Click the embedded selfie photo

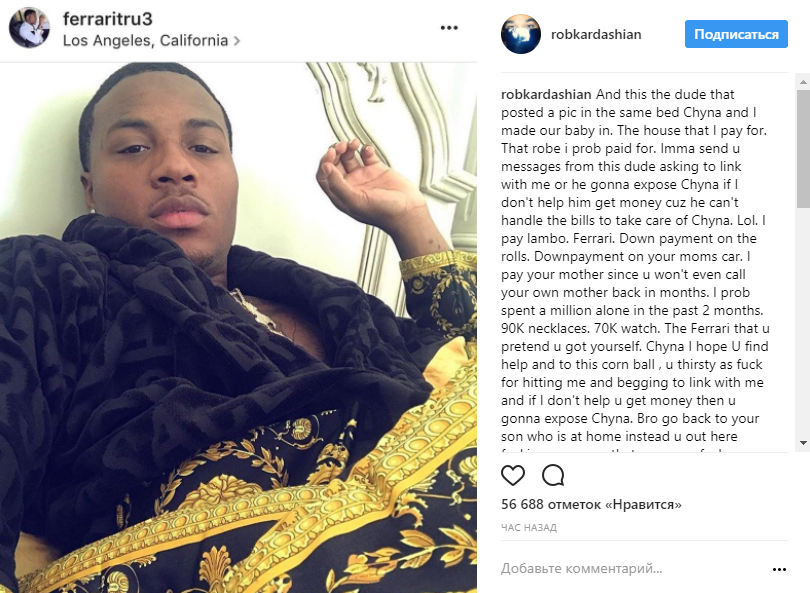pos(238,327)
